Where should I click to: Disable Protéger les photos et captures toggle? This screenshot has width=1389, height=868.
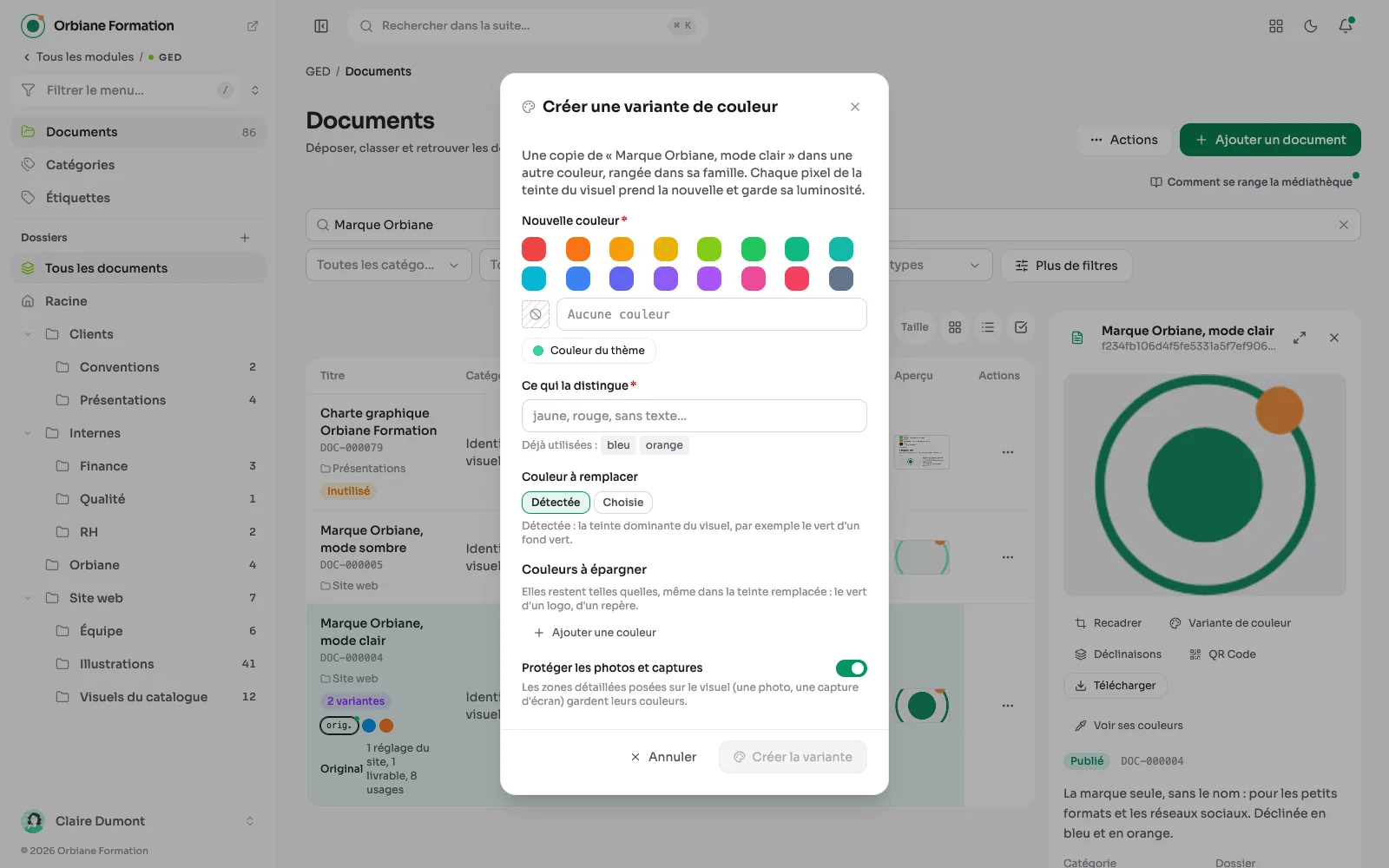pos(852,668)
